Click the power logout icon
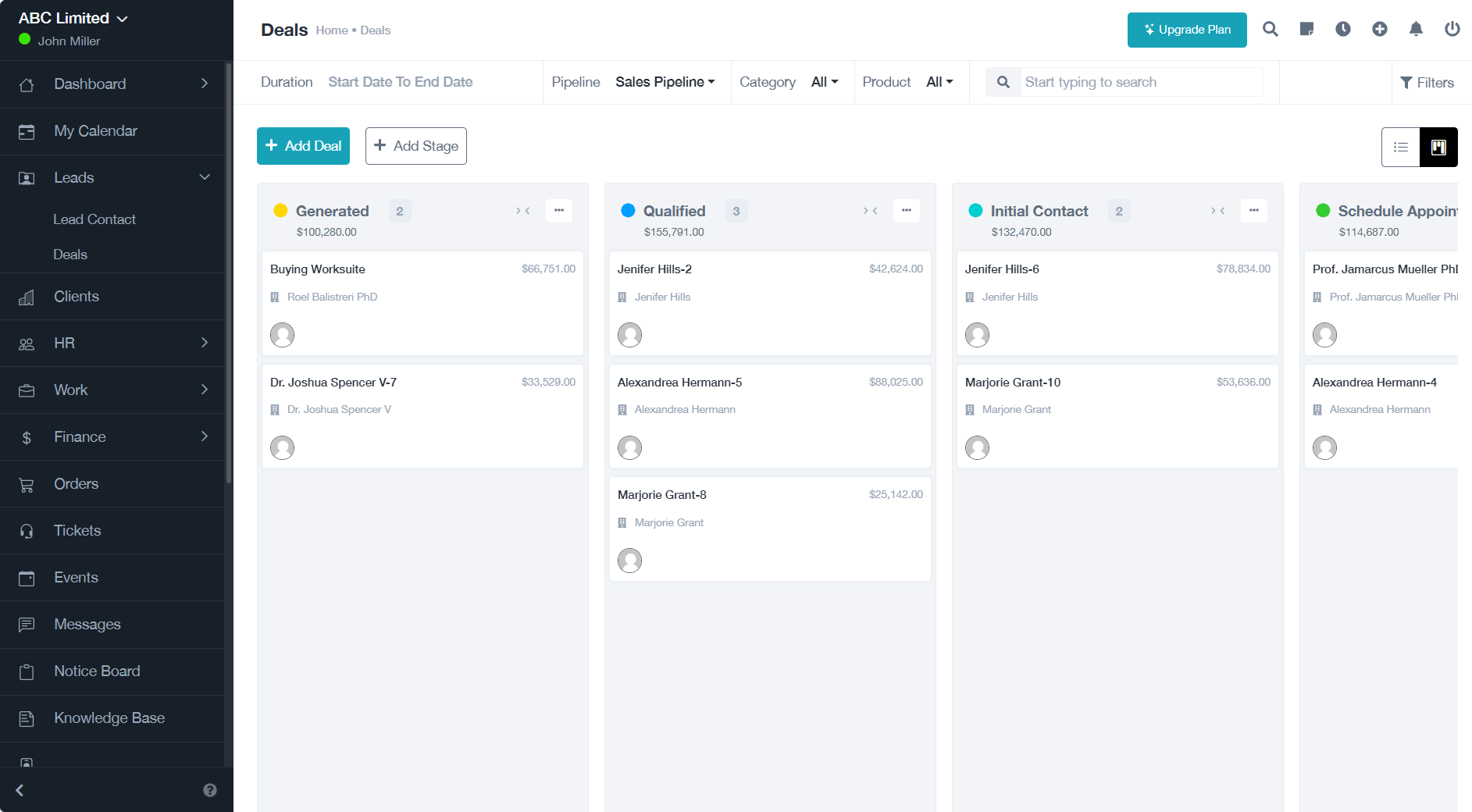1472x812 pixels. [1452, 30]
